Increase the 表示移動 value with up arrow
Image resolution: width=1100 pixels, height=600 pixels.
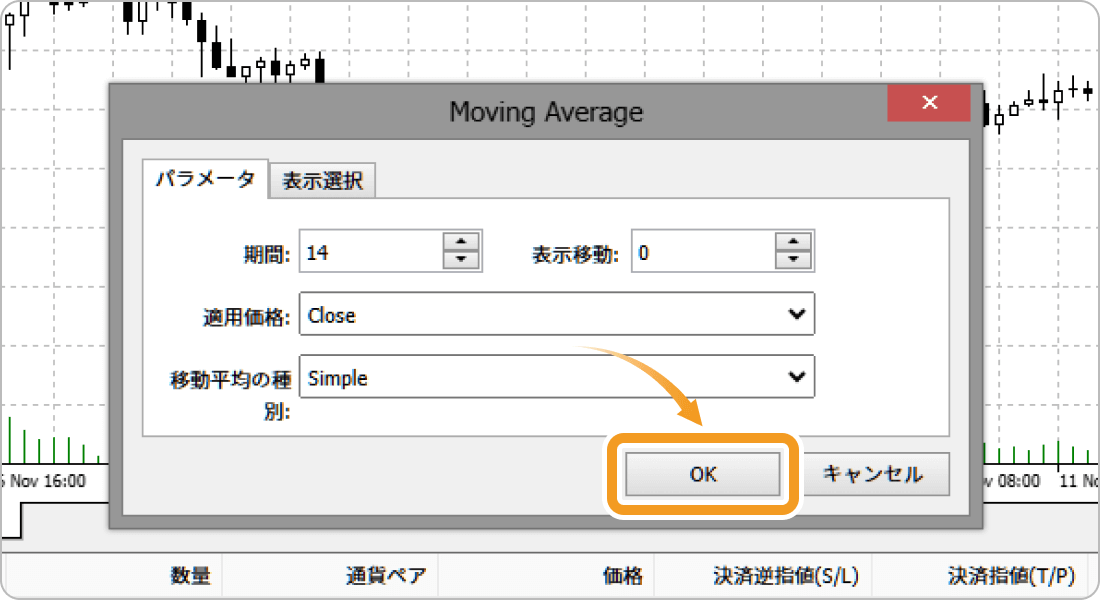pyautogui.click(x=793, y=242)
